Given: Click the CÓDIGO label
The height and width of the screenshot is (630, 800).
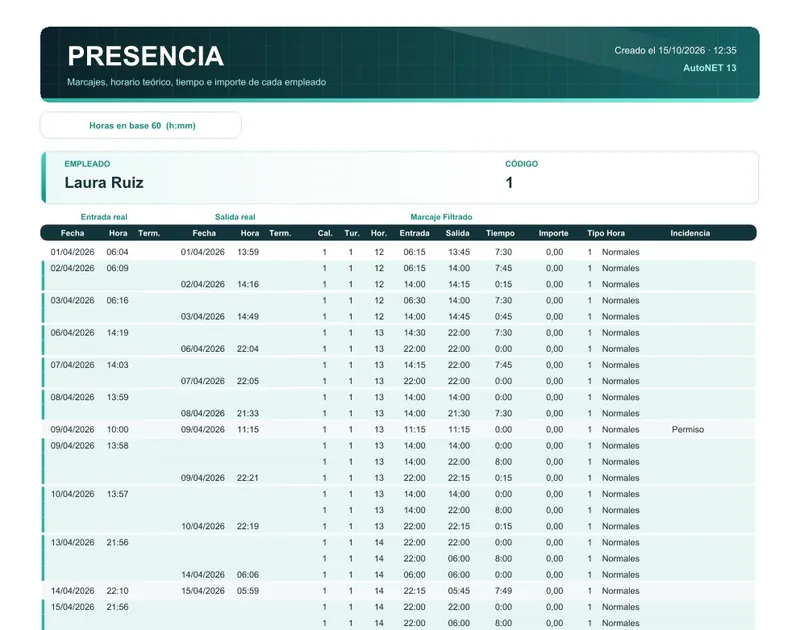Looking at the screenshot, I should [521, 164].
